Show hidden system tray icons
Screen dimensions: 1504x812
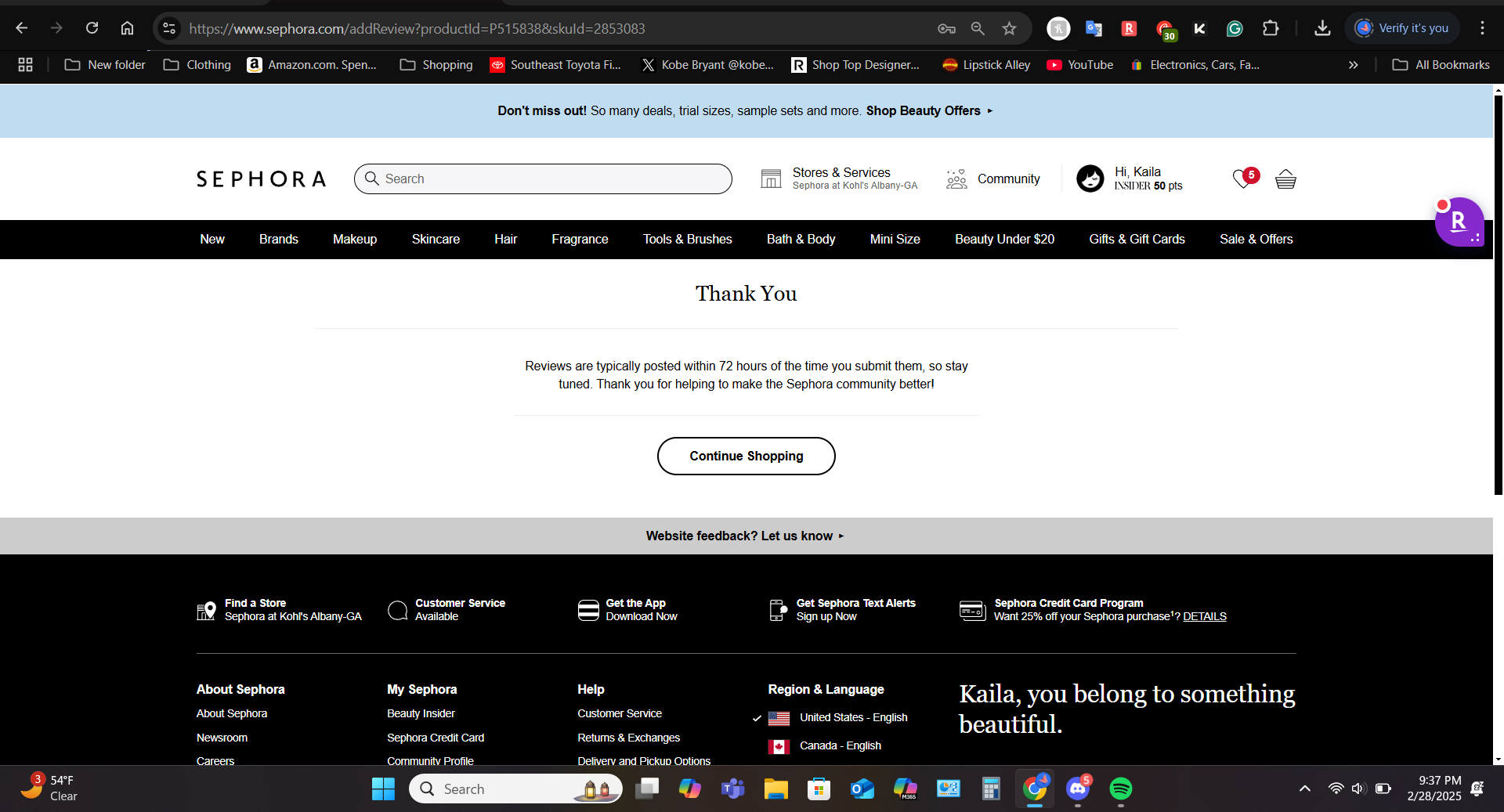pyautogui.click(x=1304, y=789)
